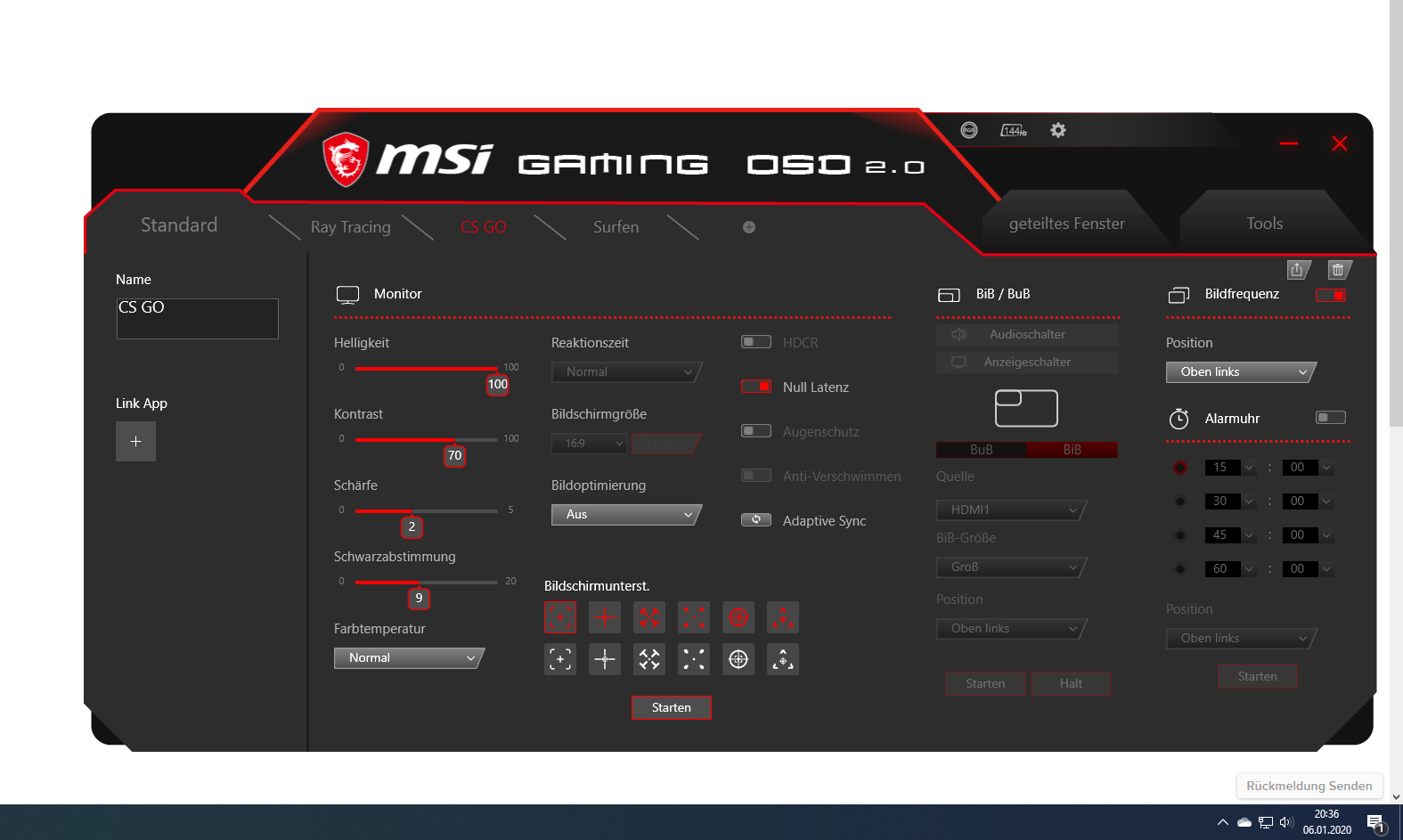Select the 15 minute alarm radio
Viewport: 1403px width, 840px height.
pyautogui.click(x=1180, y=468)
